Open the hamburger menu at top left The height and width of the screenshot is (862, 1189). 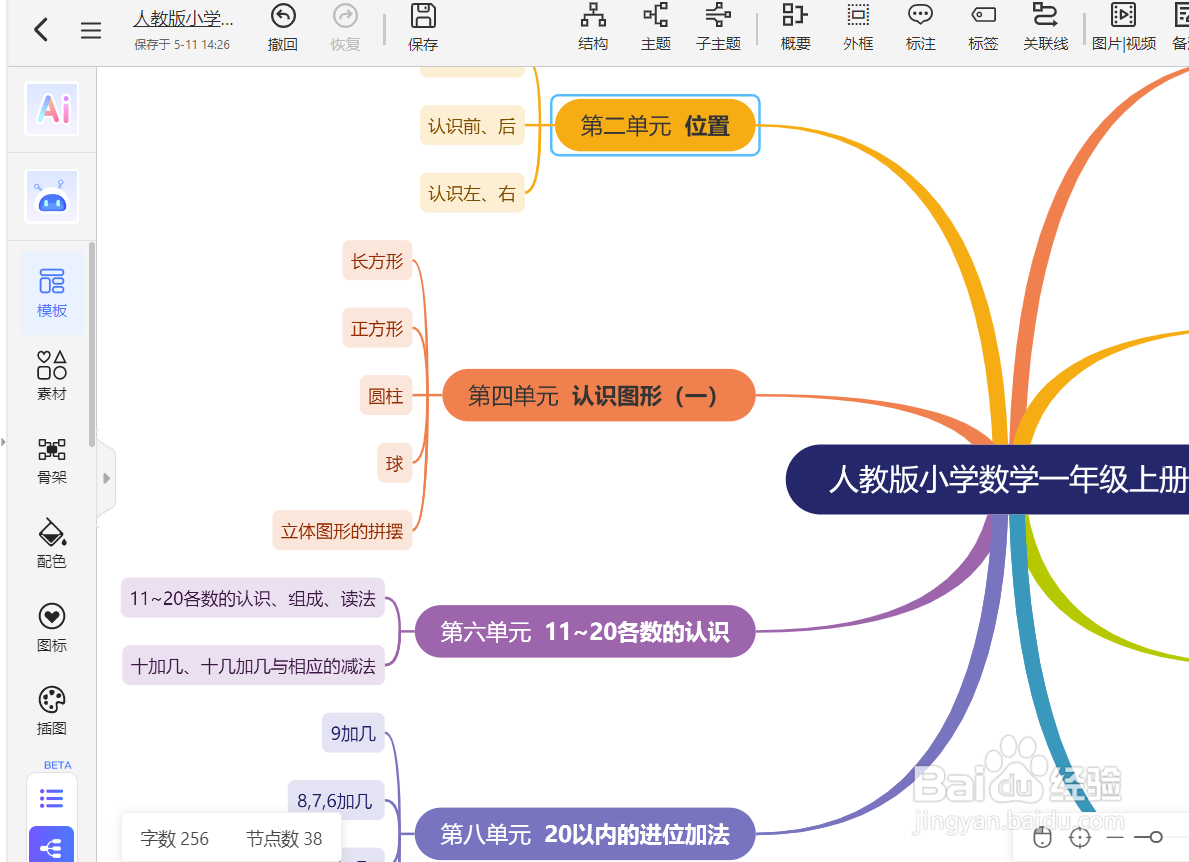coord(91,30)
